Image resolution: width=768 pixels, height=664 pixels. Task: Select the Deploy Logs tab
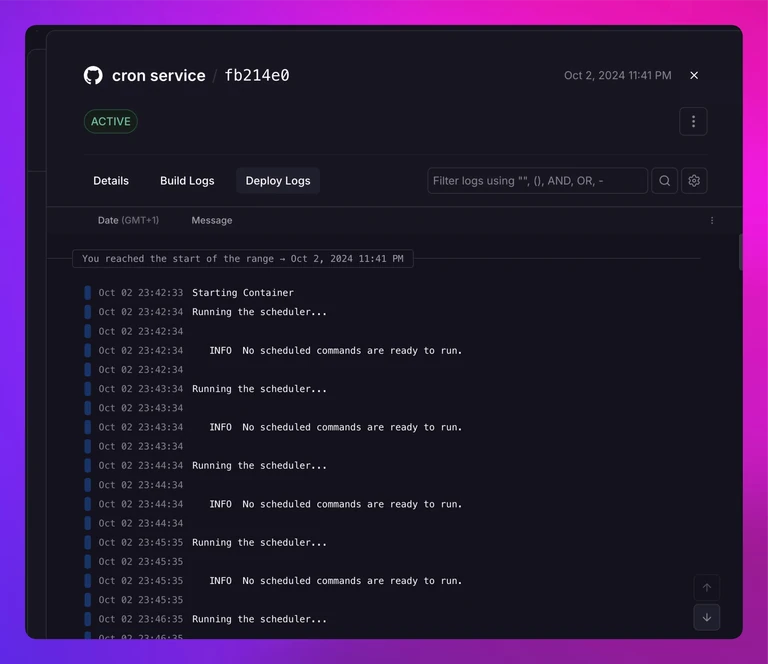point(278,181)
